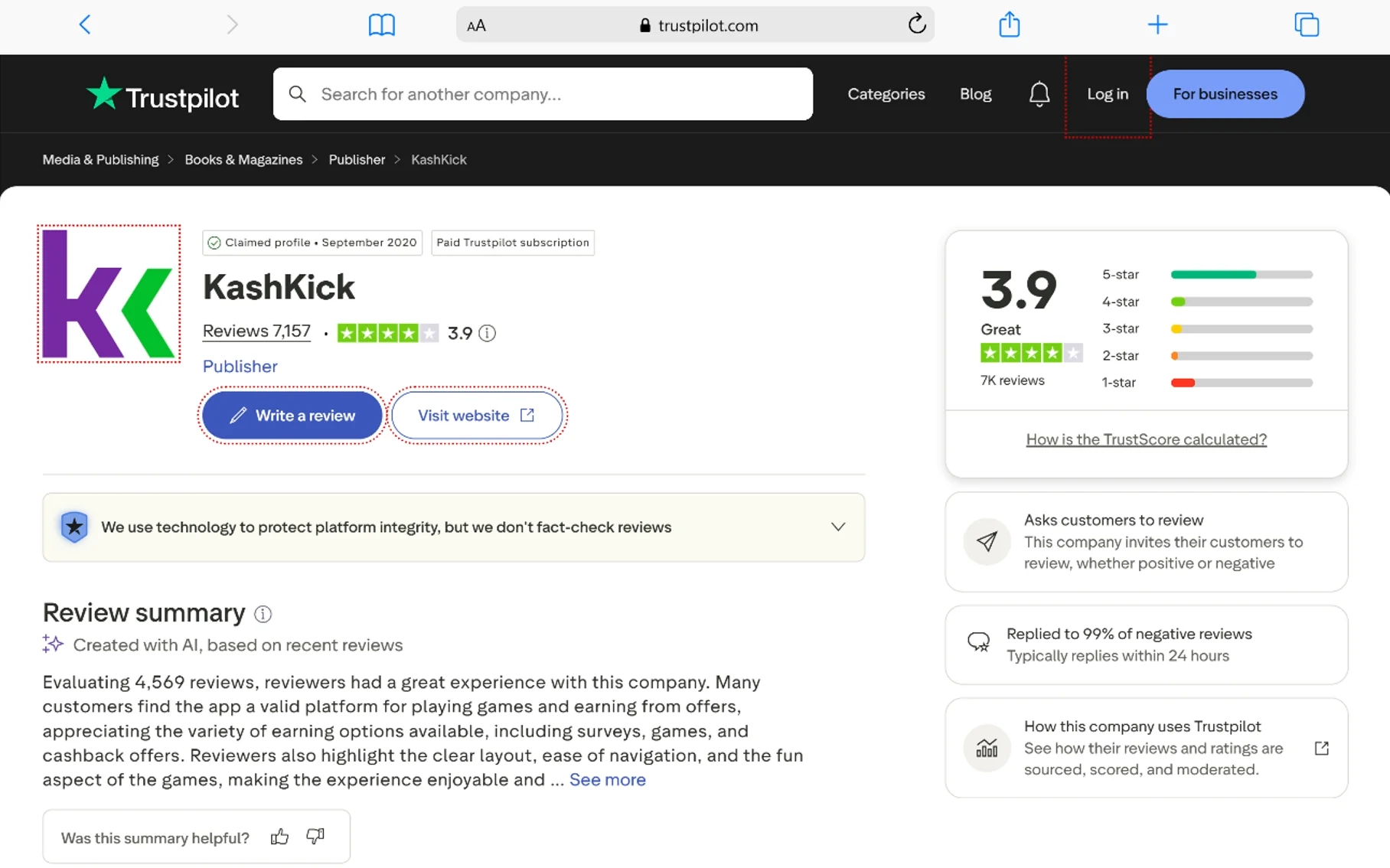The image size is (1390, 868).
Task: Filter reviews by 1-star bar
Action: (1242, 382)
